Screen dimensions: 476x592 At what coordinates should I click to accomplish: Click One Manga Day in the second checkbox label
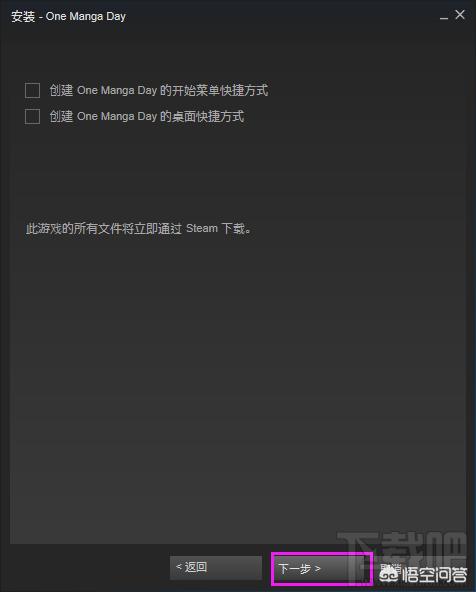[x=117, y=117]
